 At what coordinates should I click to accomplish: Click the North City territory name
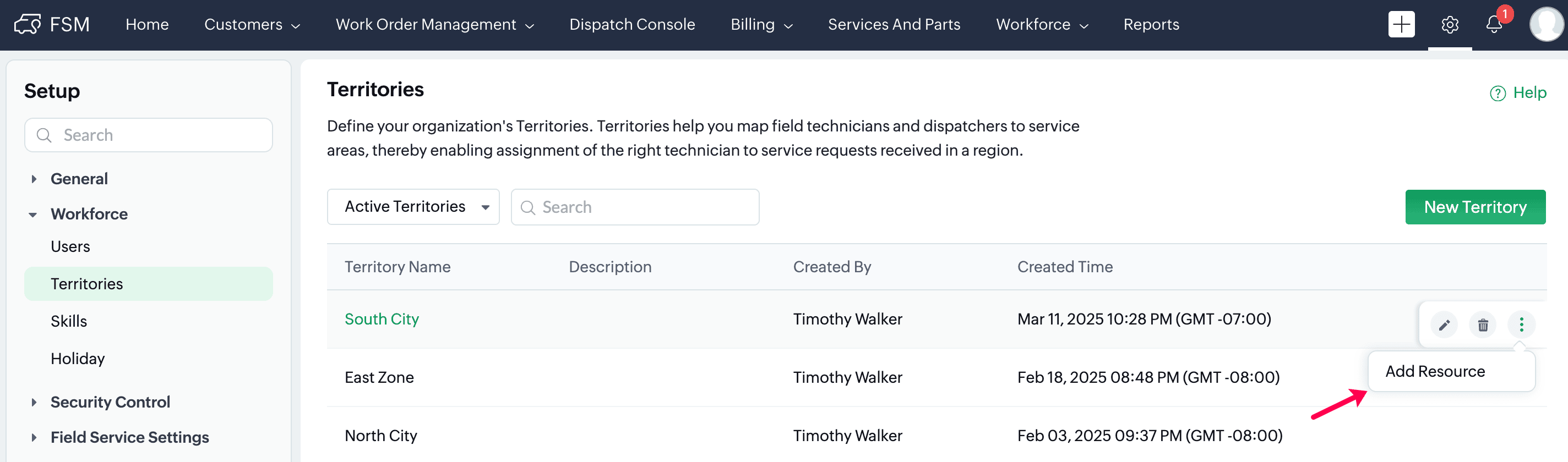pyautogui.click(x=381, y=436)
